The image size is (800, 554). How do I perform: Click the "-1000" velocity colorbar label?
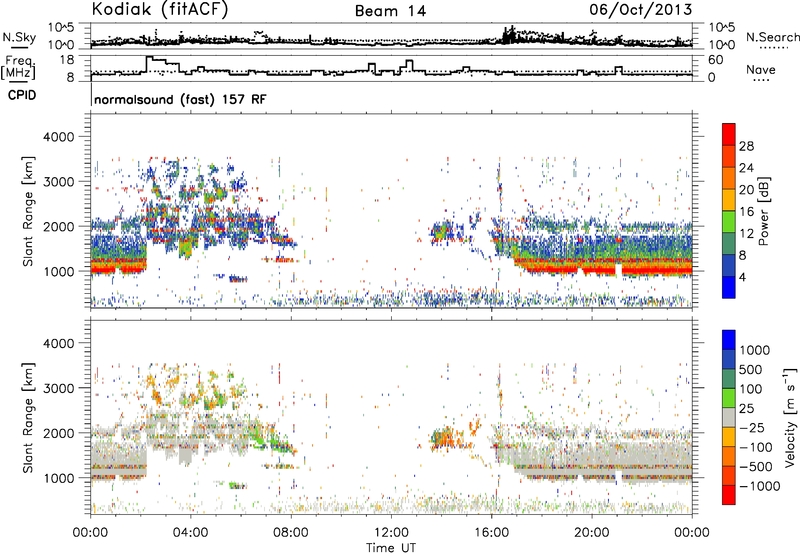tap(760, 486)
